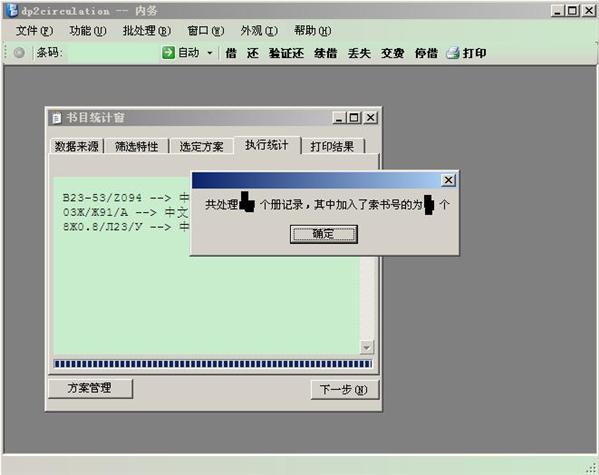Click the scroll down arrow in results pane
The height and width of the screenshot is (475, 599).
366,347
